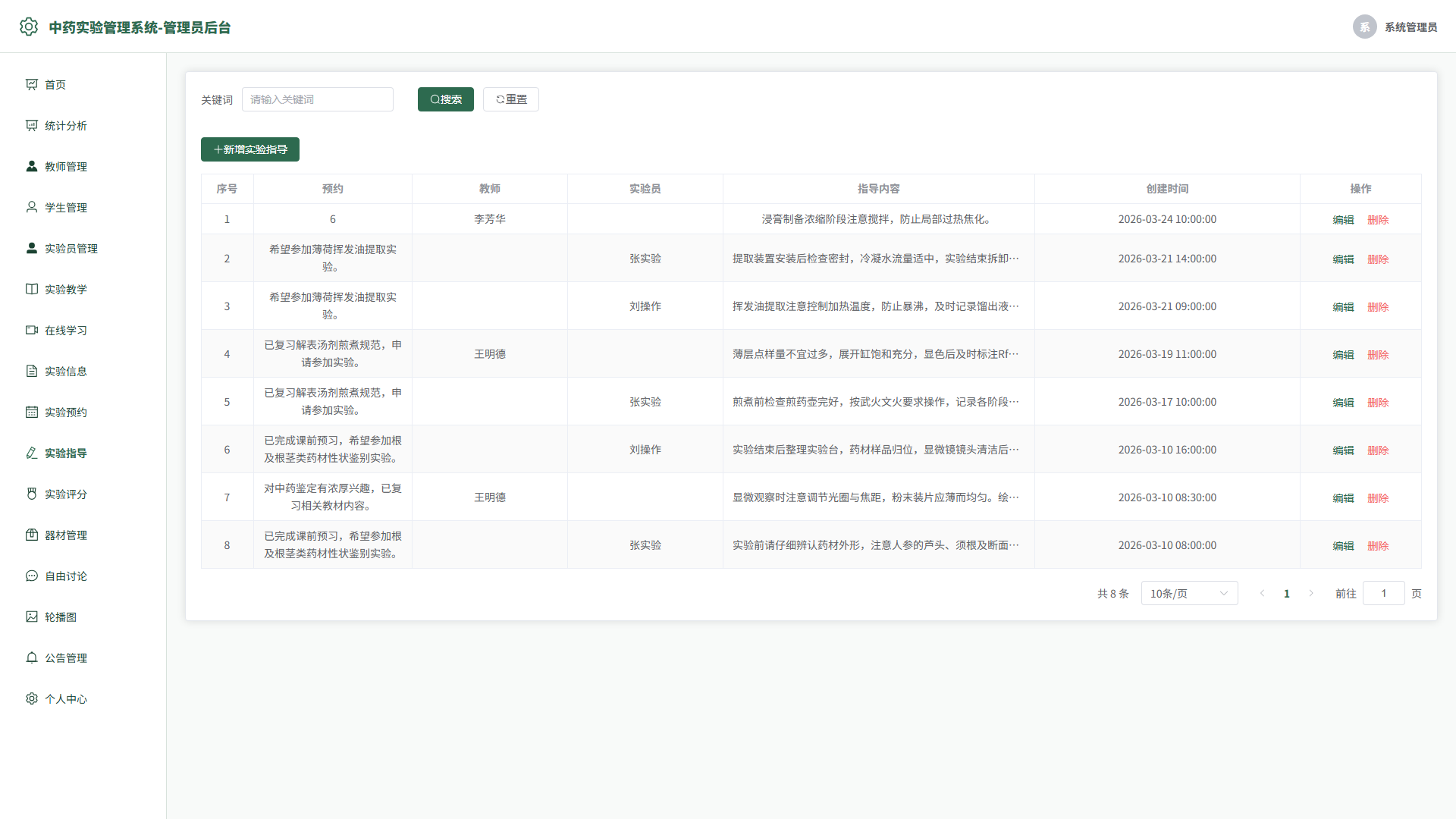Click the 器材管理 icon

click(x=32, y=535)
